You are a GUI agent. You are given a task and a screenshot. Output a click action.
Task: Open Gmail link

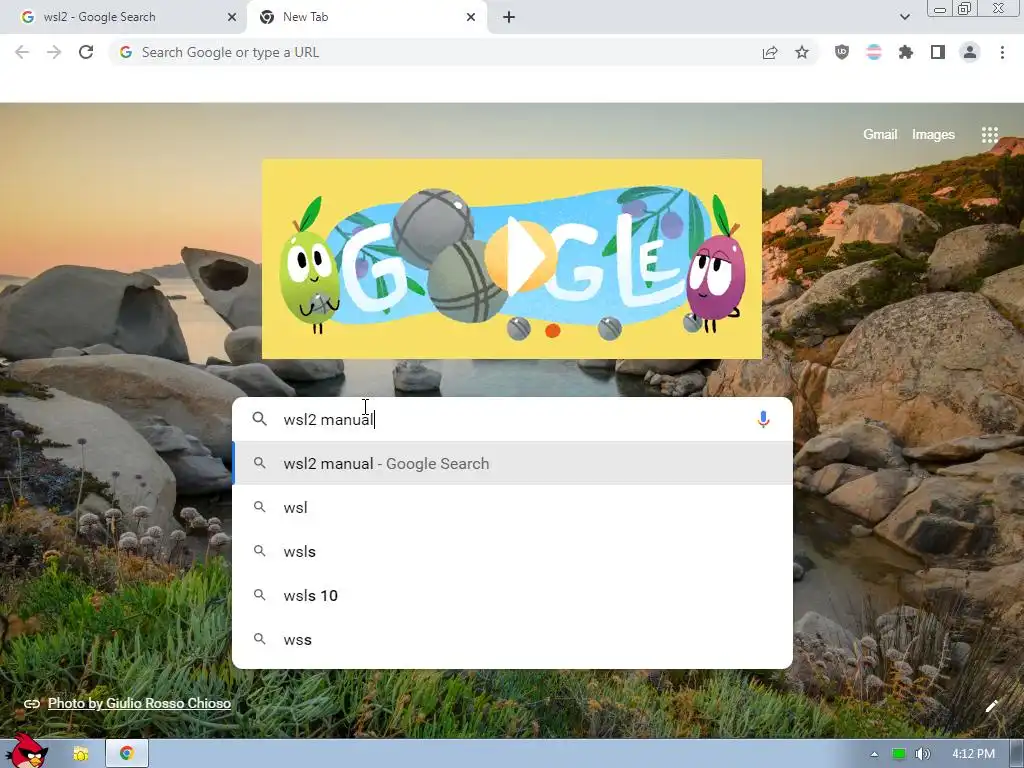[880, 135]
